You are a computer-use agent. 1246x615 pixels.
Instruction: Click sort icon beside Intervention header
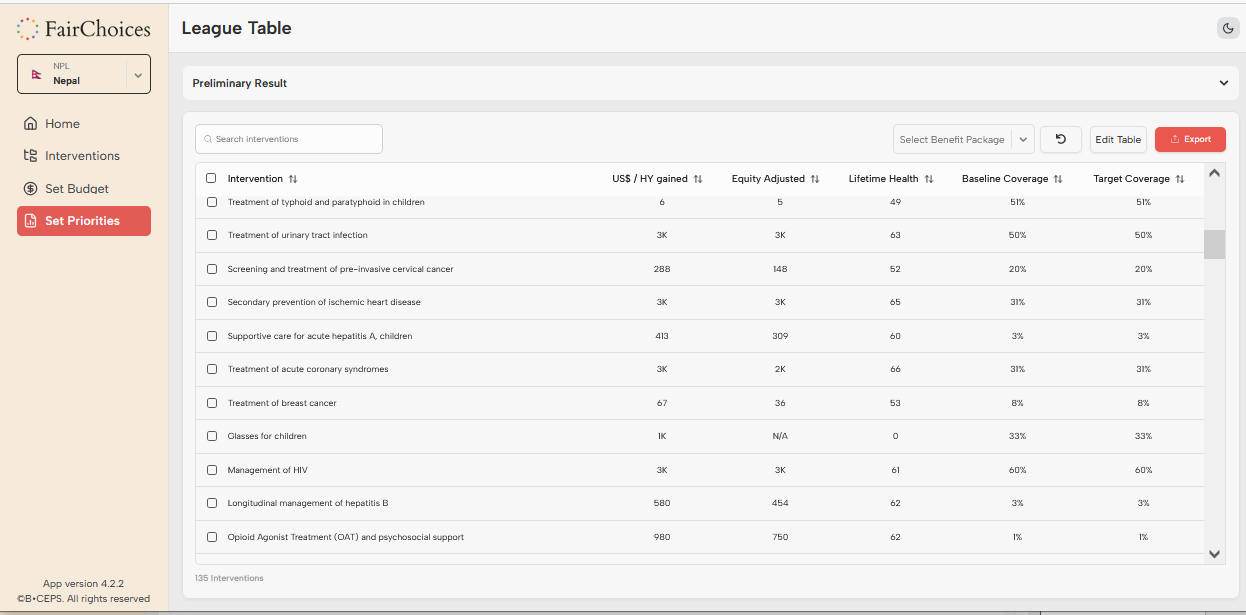tap(293, 179)
